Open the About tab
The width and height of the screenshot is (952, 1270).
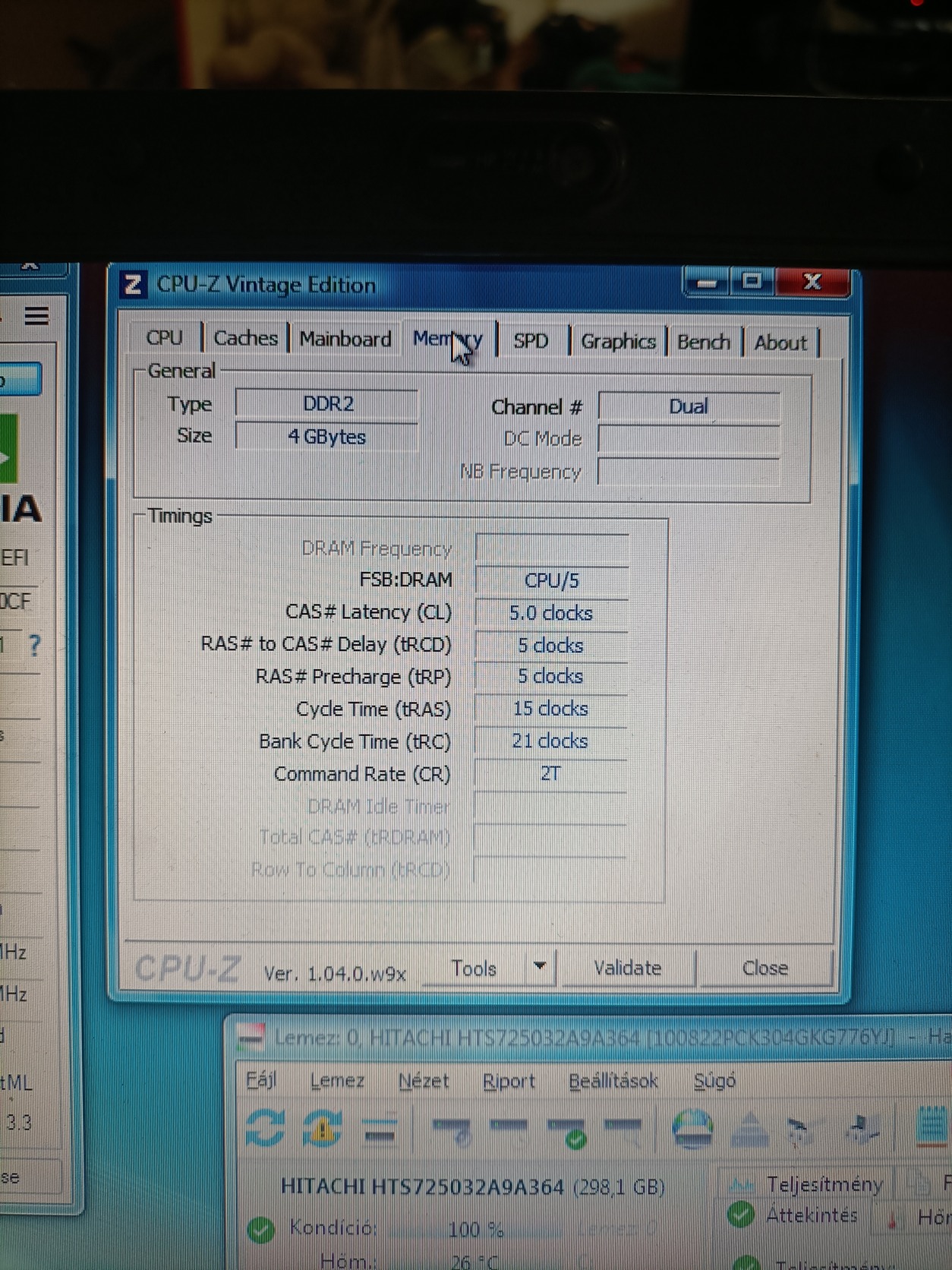(780, 343)
